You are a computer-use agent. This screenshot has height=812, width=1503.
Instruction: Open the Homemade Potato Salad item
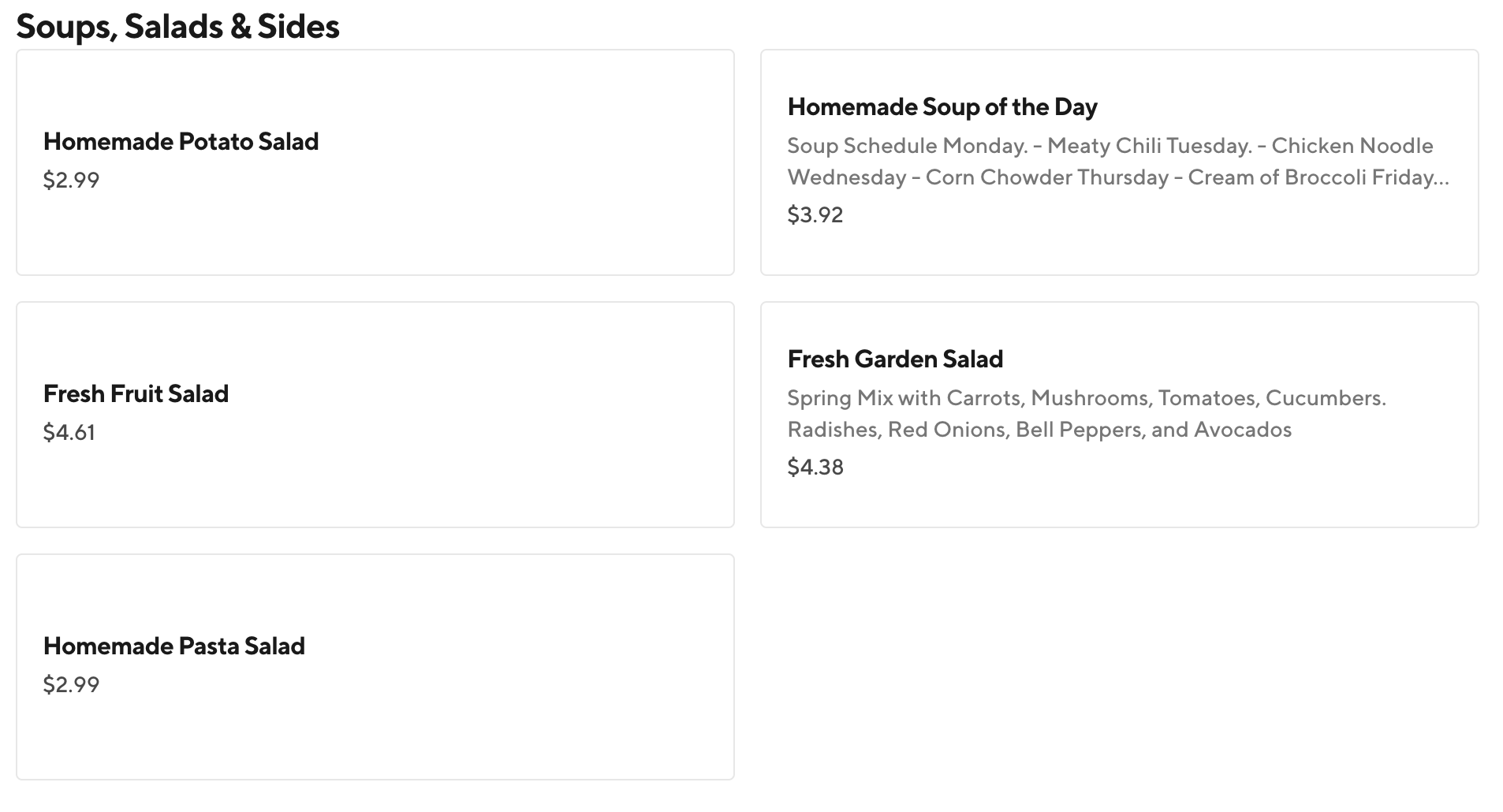coord(181,142)
